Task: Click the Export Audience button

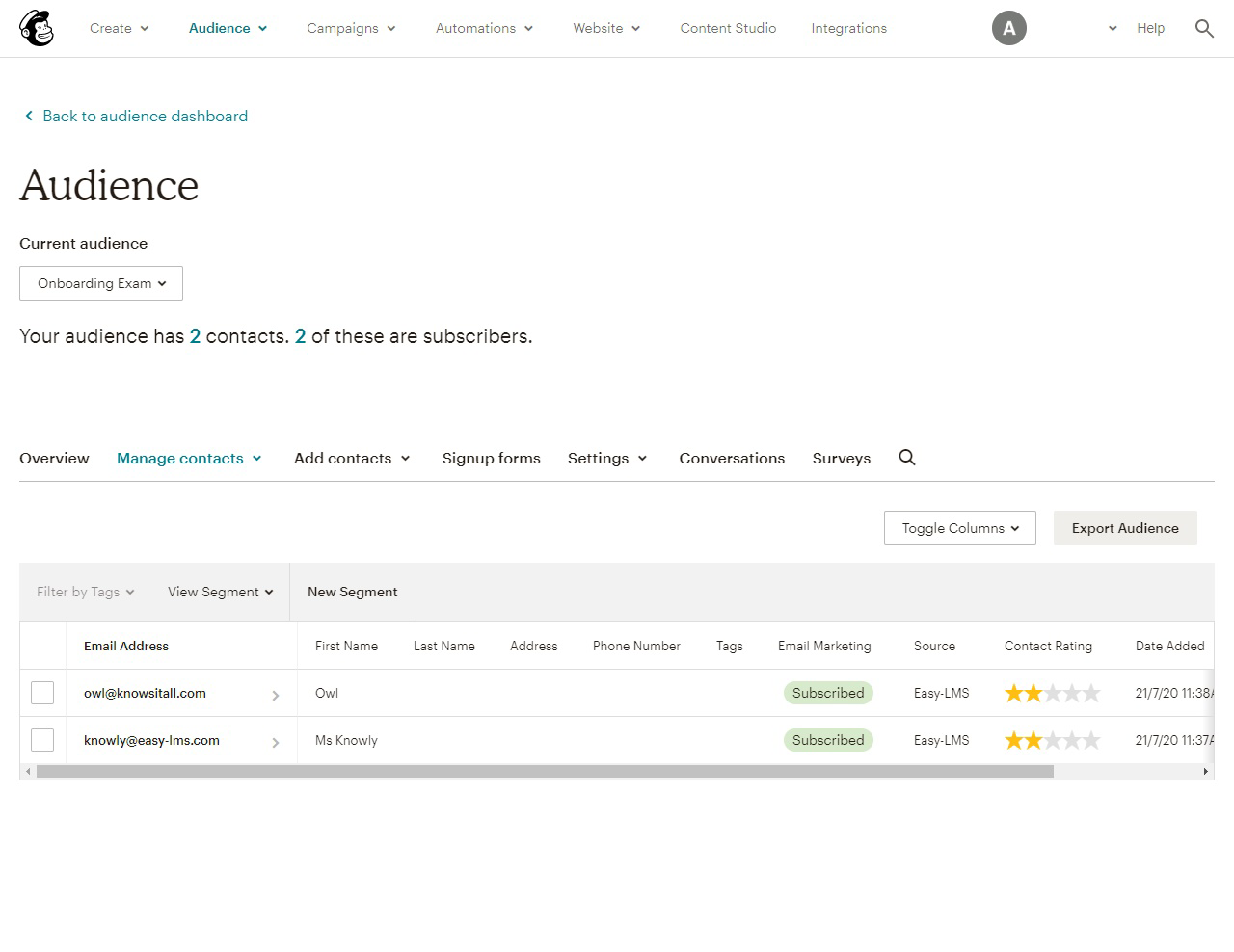Action: pyautogui.click(x=1125, y=528)
